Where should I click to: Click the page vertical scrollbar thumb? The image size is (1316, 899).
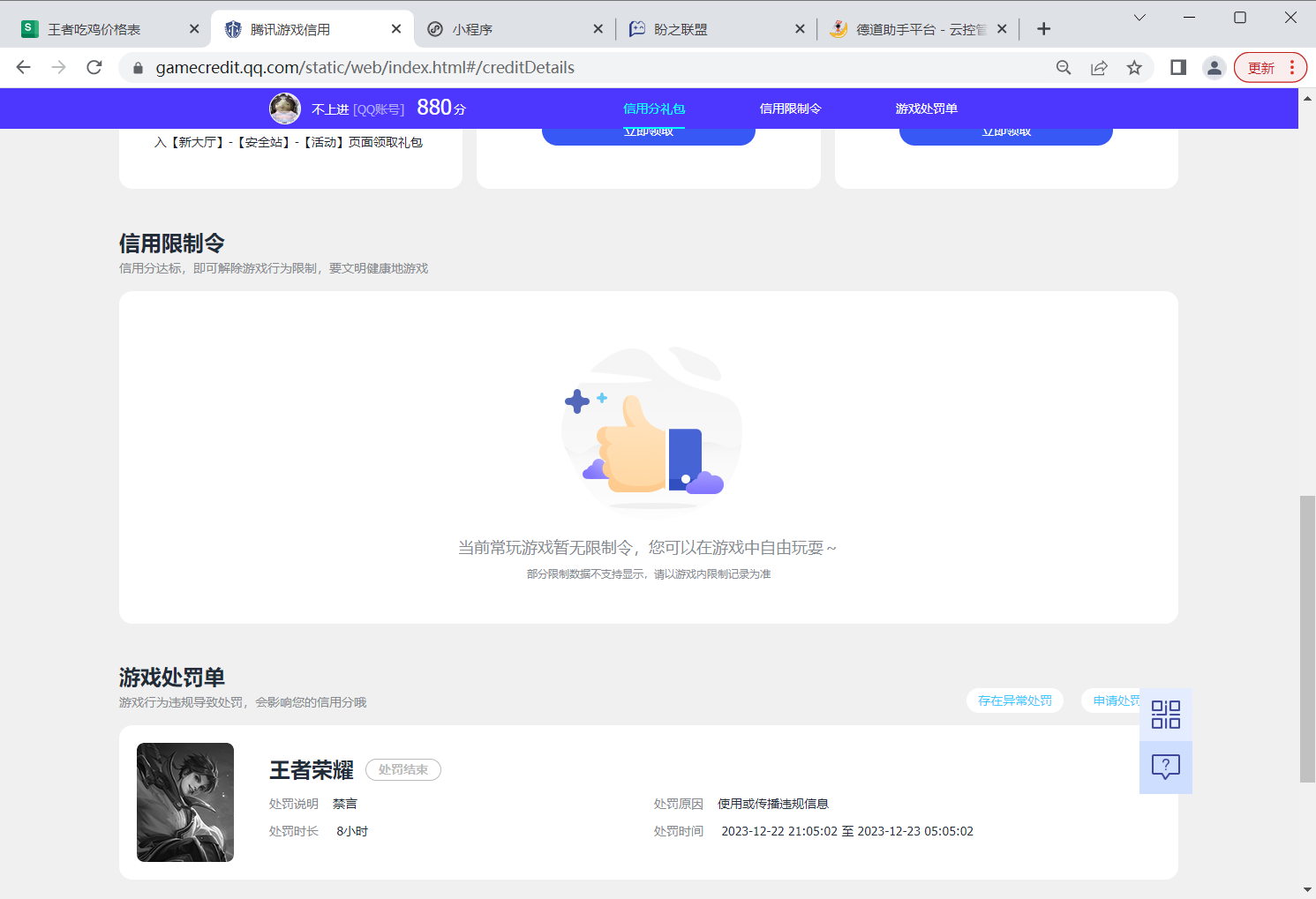pos(1307,639)
